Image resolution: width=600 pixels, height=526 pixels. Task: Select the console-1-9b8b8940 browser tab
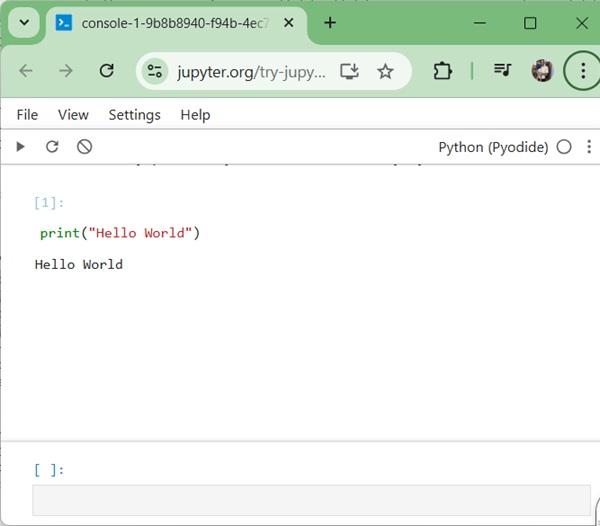point(176,23)
